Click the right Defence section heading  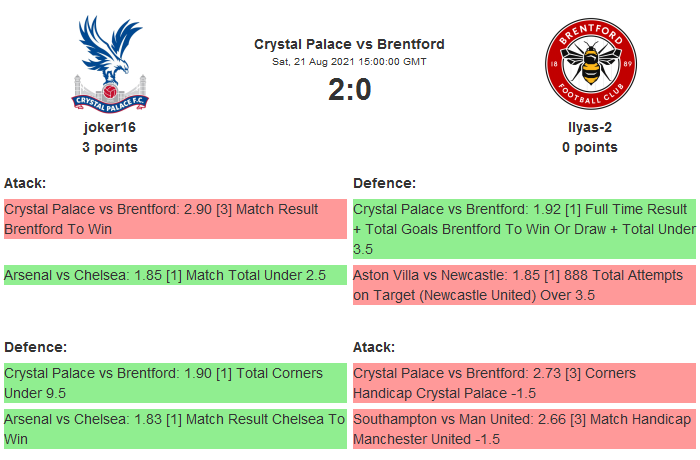[384, 183]
